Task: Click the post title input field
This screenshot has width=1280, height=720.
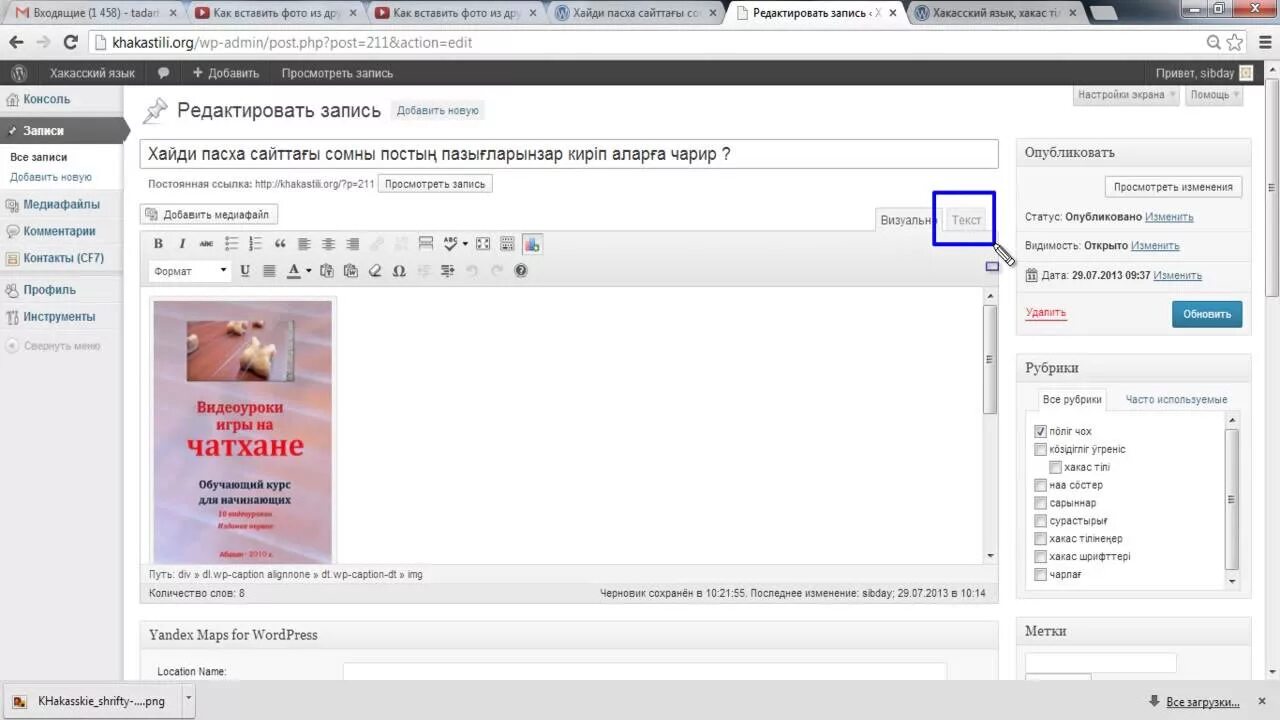Action: click(569, 154)
